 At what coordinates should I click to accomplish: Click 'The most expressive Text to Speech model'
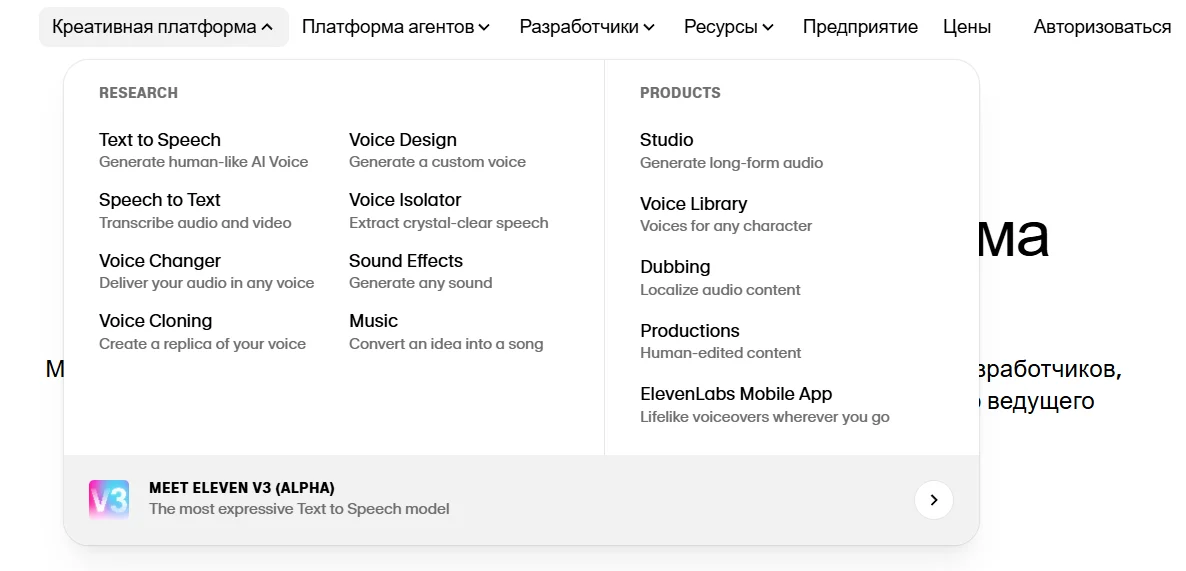[x=299, y=509]
